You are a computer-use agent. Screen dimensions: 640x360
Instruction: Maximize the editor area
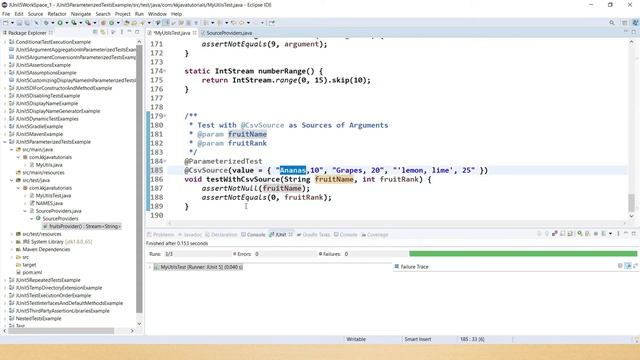(634, 31)
